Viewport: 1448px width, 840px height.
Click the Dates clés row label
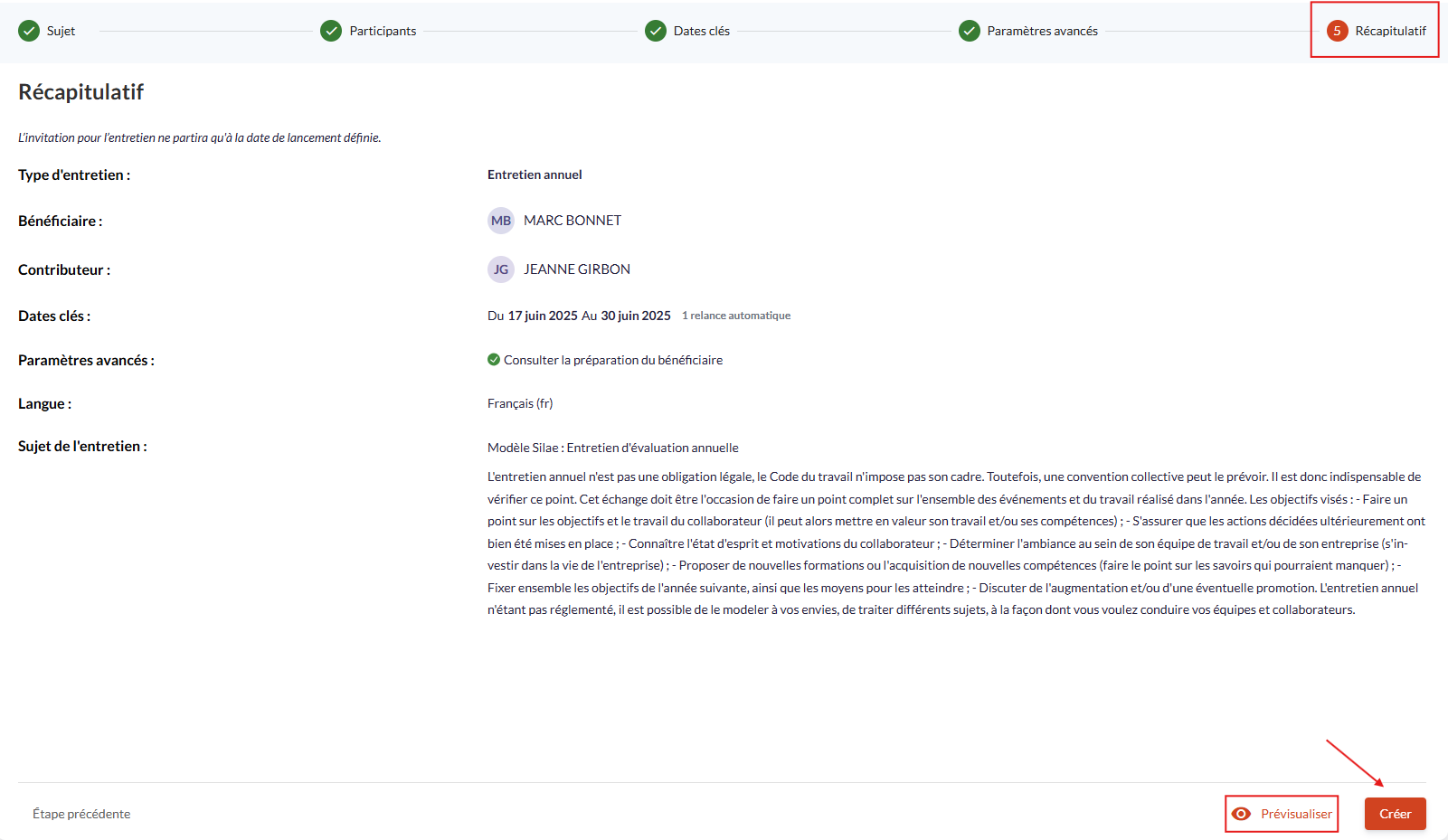pyautogui.click(x=54, y=316)
